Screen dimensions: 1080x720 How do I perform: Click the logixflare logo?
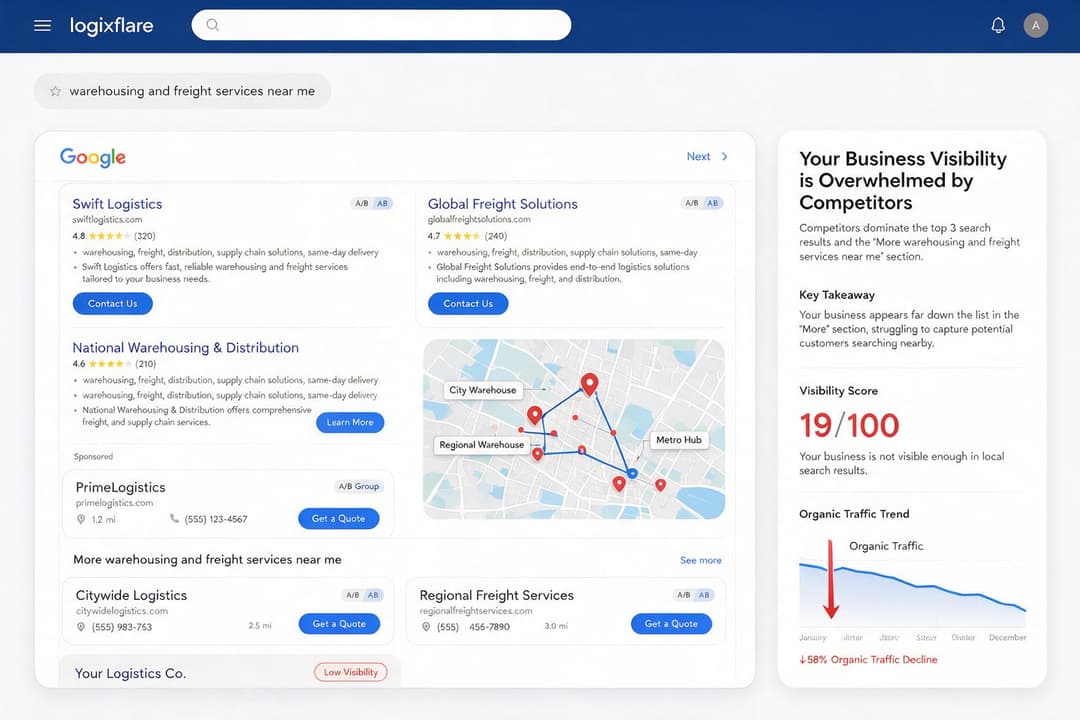(112, 25)
